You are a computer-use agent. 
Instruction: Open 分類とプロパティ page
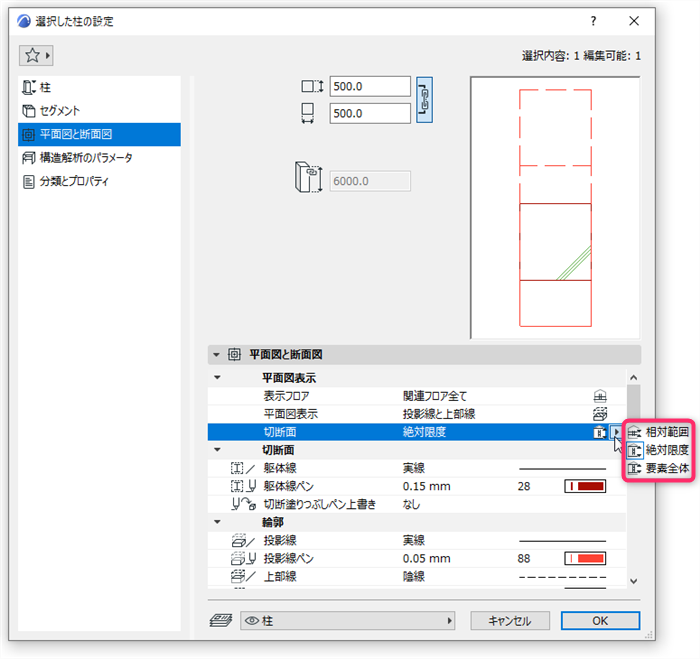coord(99,181)
